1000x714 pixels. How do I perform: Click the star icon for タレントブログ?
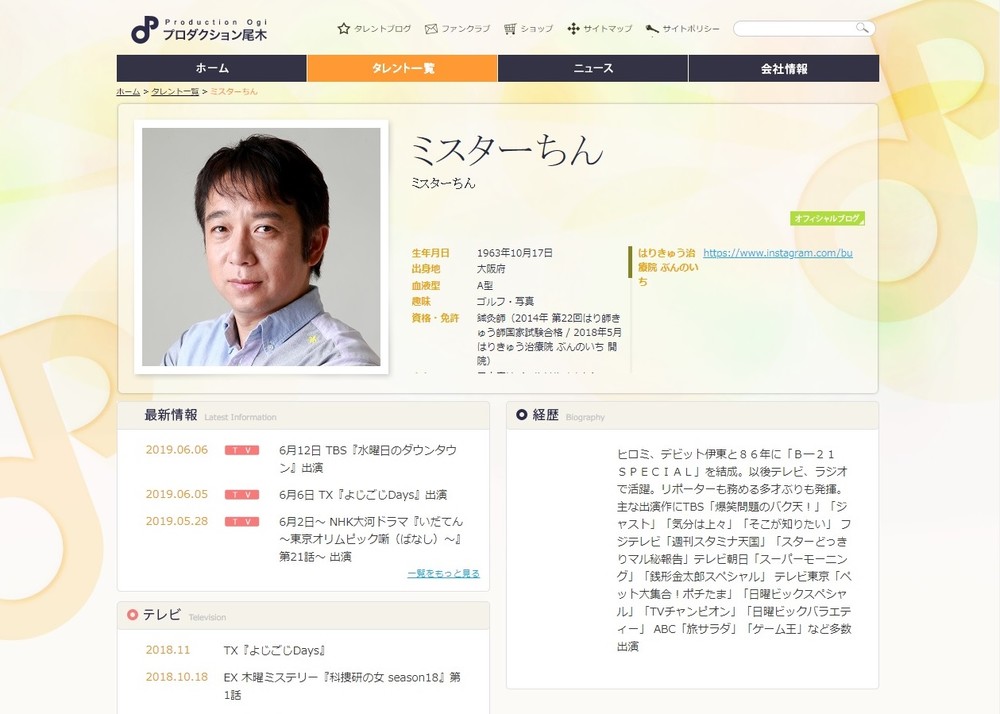(x=344, y=29)
